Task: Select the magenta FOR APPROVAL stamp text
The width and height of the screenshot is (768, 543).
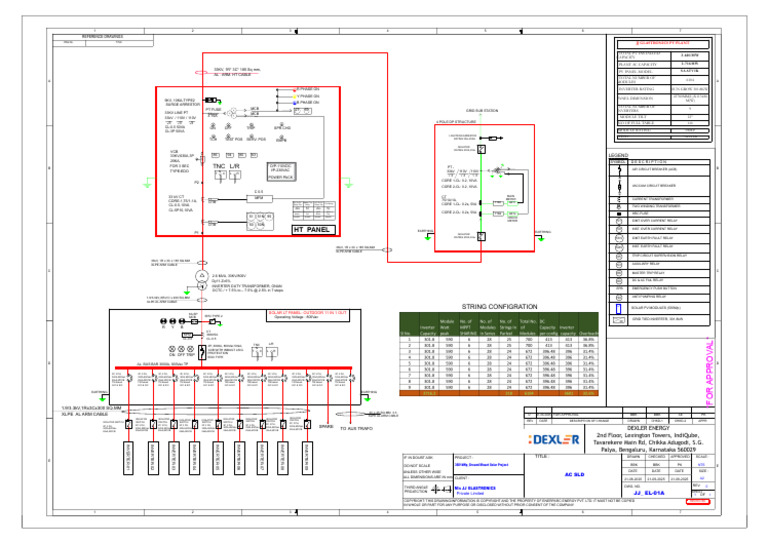Action: [710, 372]
